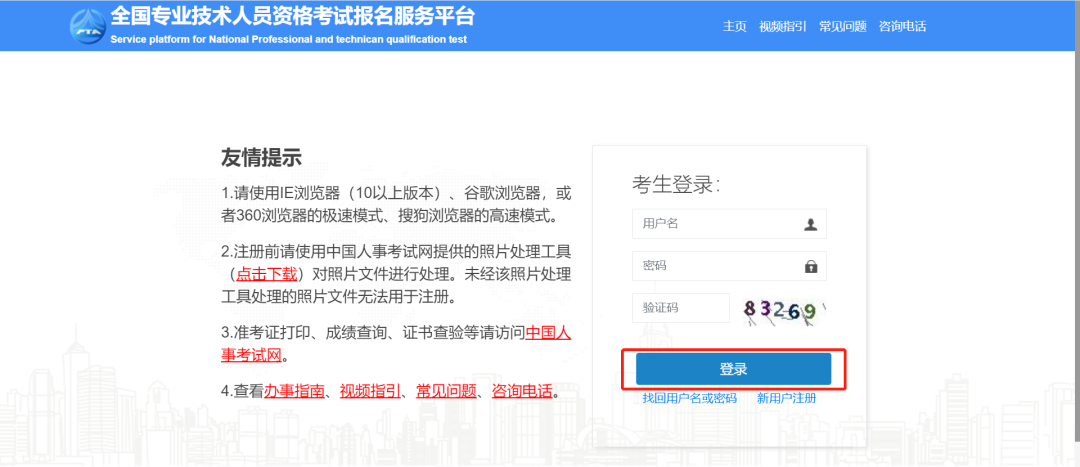This screenshot has height=467, width=1080.
Task: Refresh the captcha image showing 83269
Action: click(x=785, y=310)
